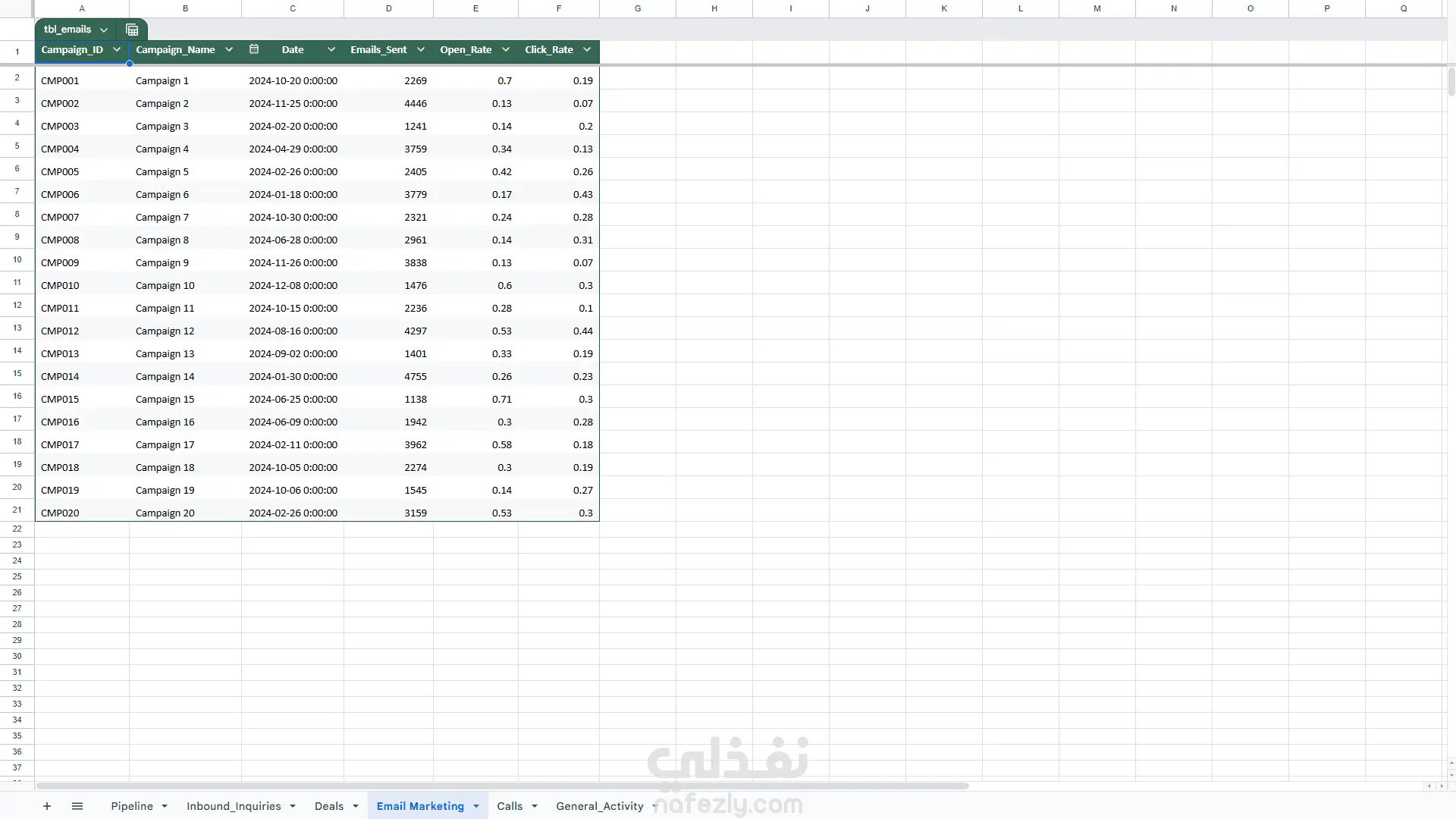The height and width of the screenshot is (819, 1456).
Task: Open the Date column dropdown arrow
Action: (x=331, y=49)
